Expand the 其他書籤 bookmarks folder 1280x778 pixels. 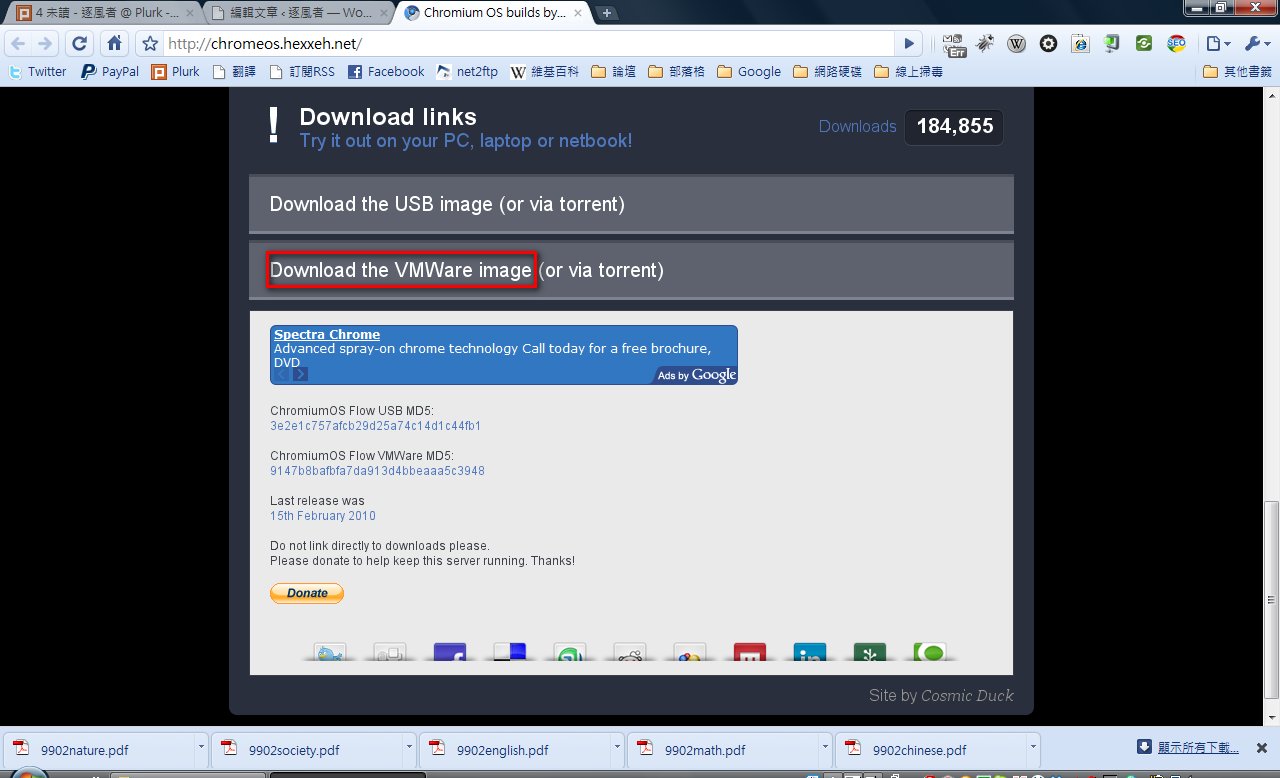1237,72
